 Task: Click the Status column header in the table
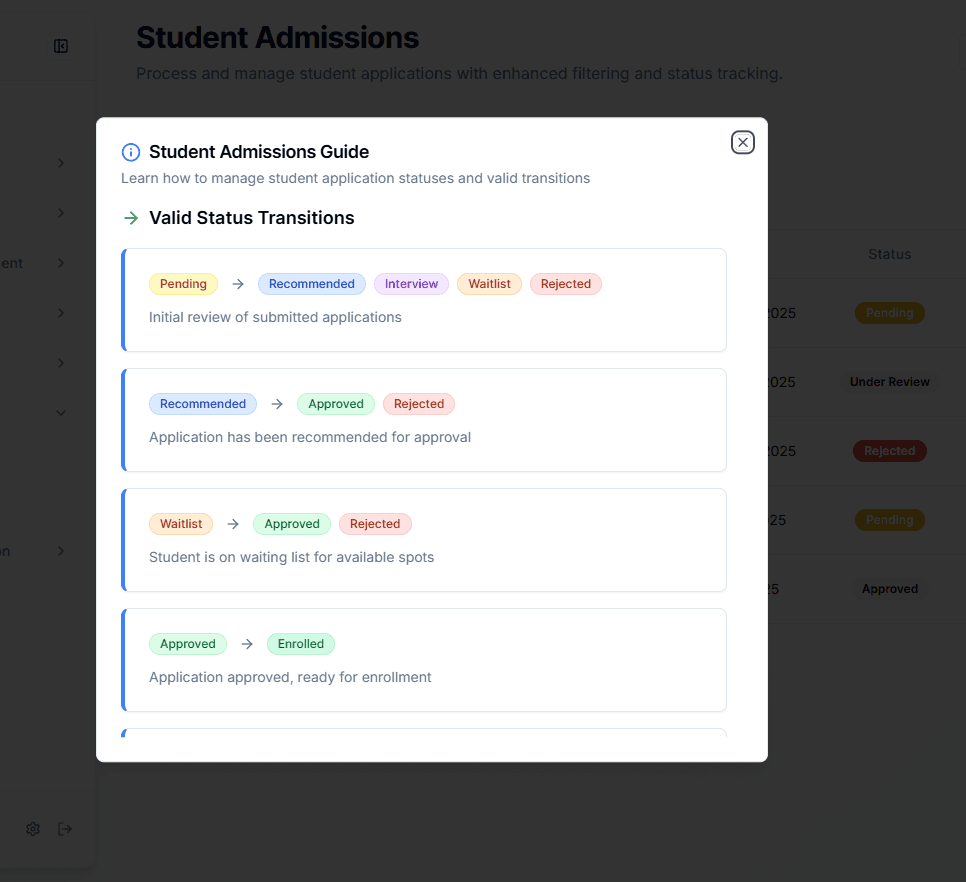point(889,254)
